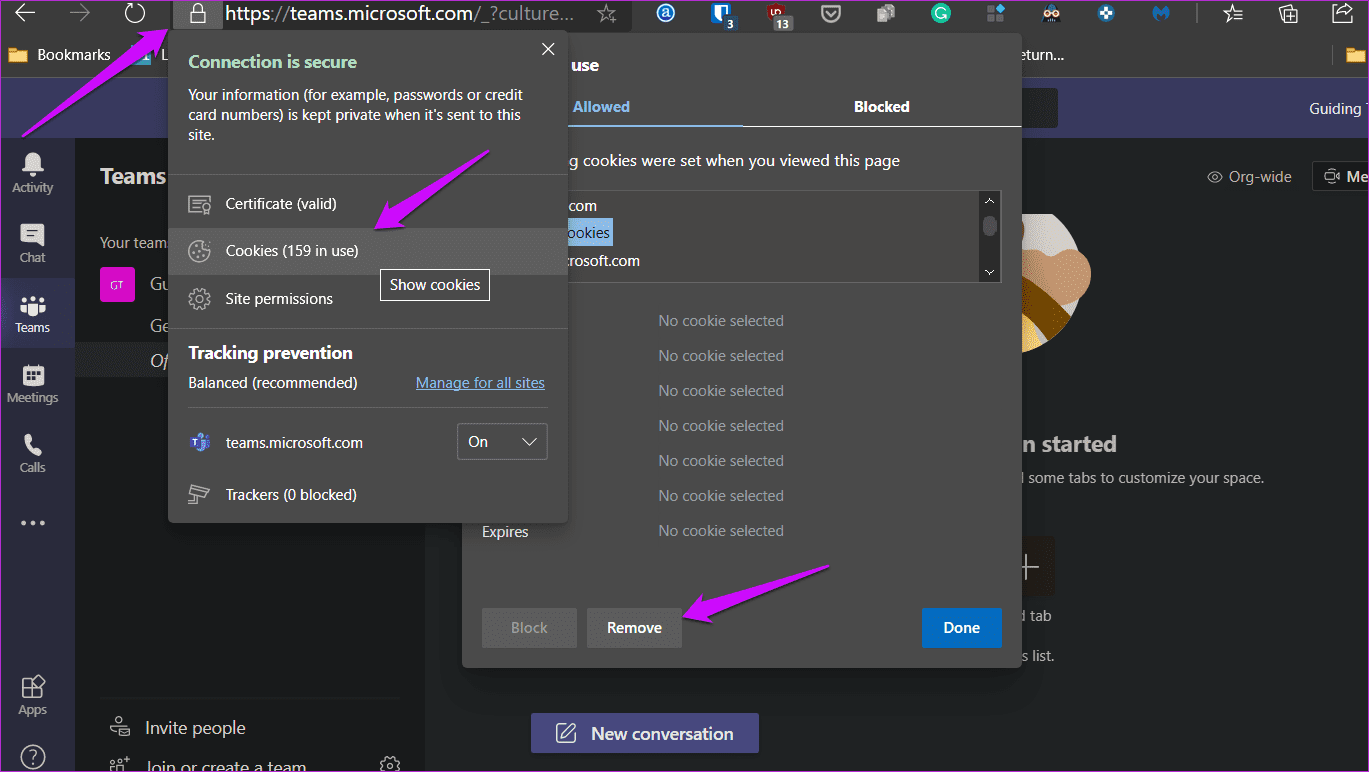Click scroll up arrow in cookie list
Image resolution: width=1369 pixels, height=772 pixels.
pyautogui.click(x=990, y=200)
